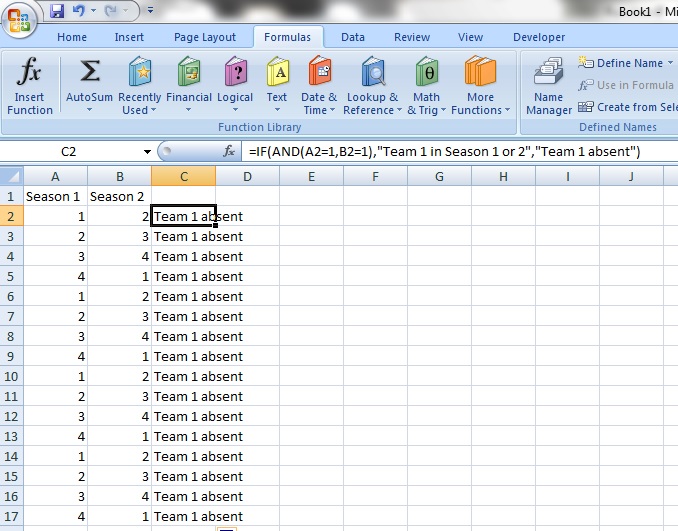Switch to the Developer tab
The width and height of the screenshot is (678, 531).
pyautogui.click(x=539, y=37)
